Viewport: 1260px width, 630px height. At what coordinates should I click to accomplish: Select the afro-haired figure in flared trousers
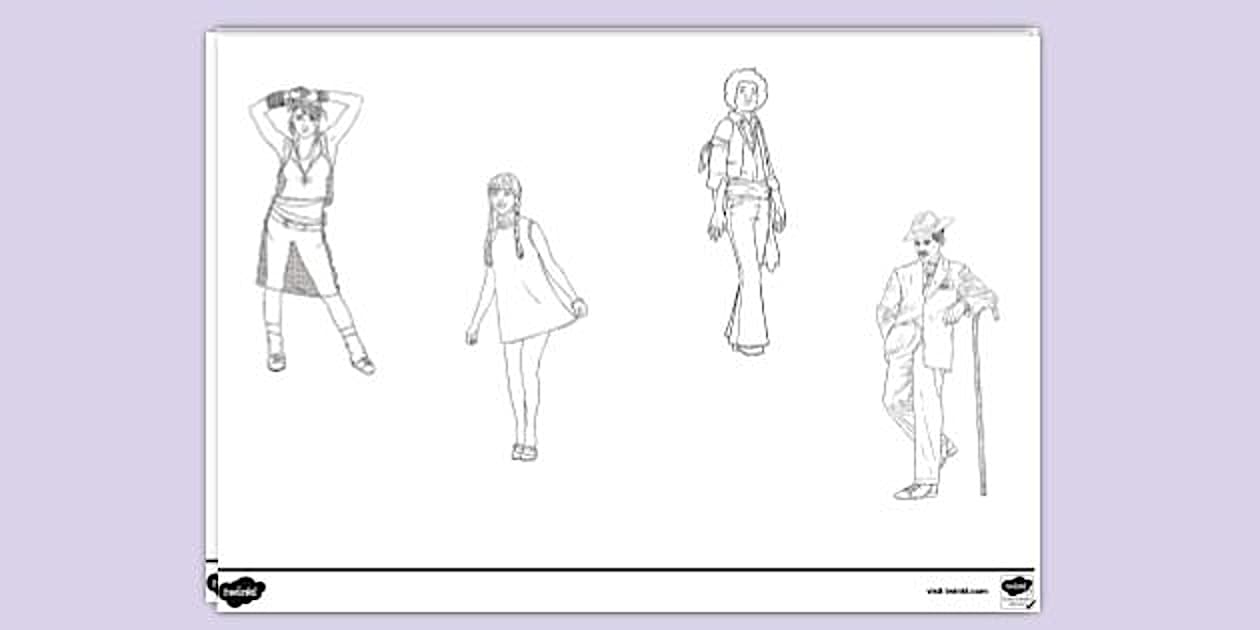[745, 210]
